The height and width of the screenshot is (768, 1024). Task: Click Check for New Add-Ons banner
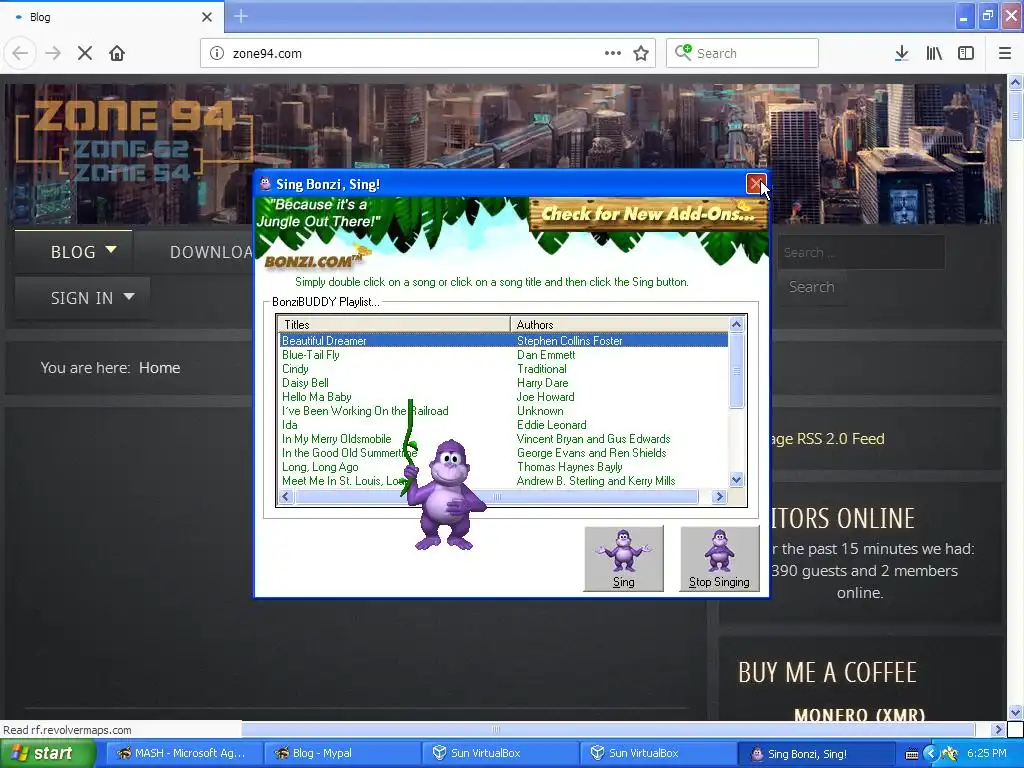point(648,214)
